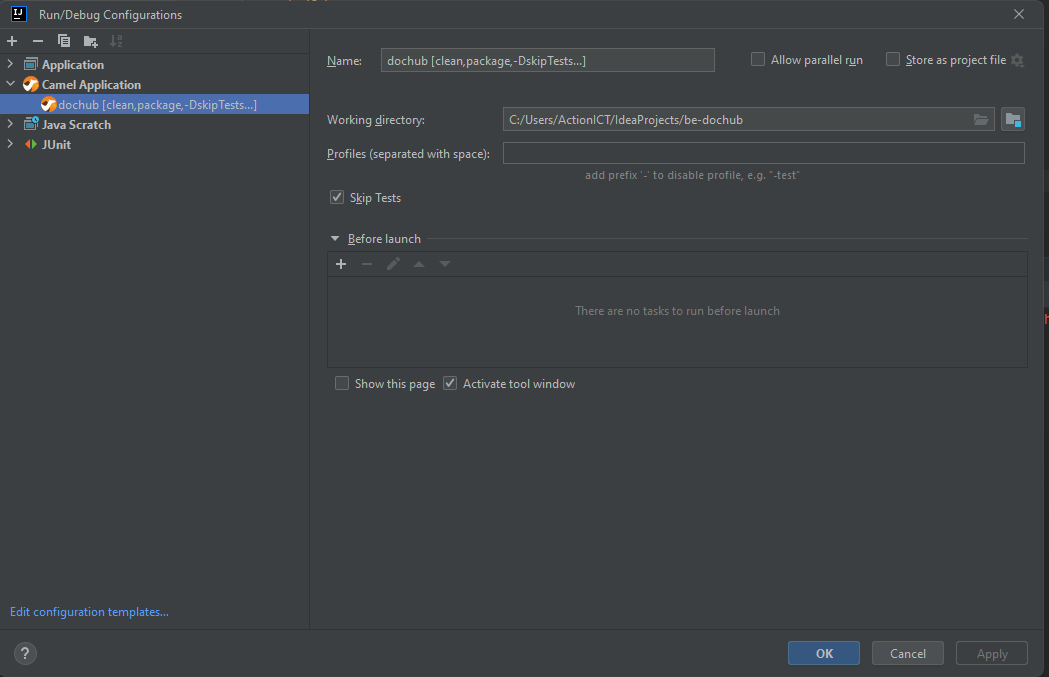The width and height of the screenshot is (1049, 677).
Task: Collapse the Camel Application node
Action: (x=10, y=84)
